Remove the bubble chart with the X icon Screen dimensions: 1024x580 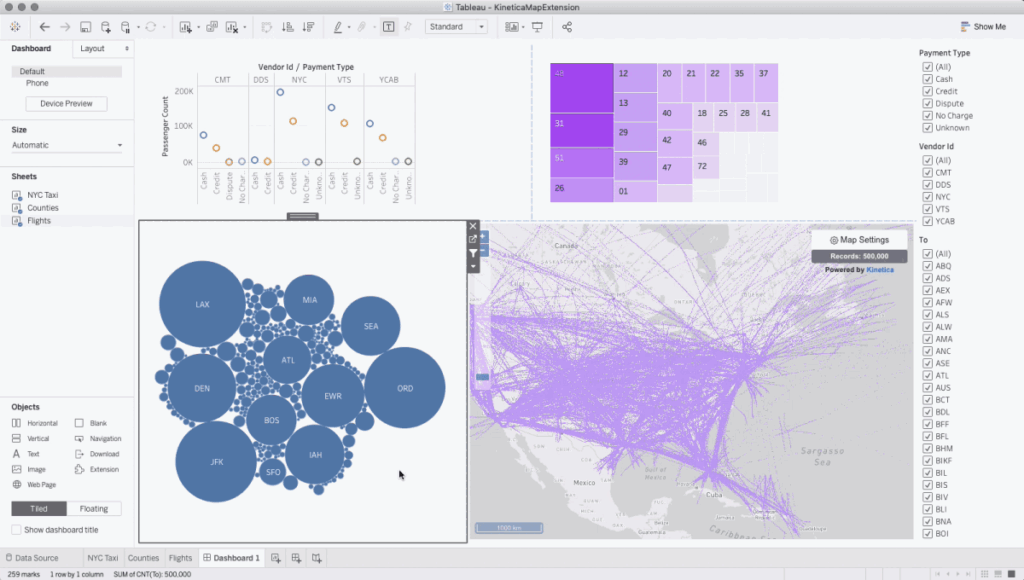coord(473,226)
